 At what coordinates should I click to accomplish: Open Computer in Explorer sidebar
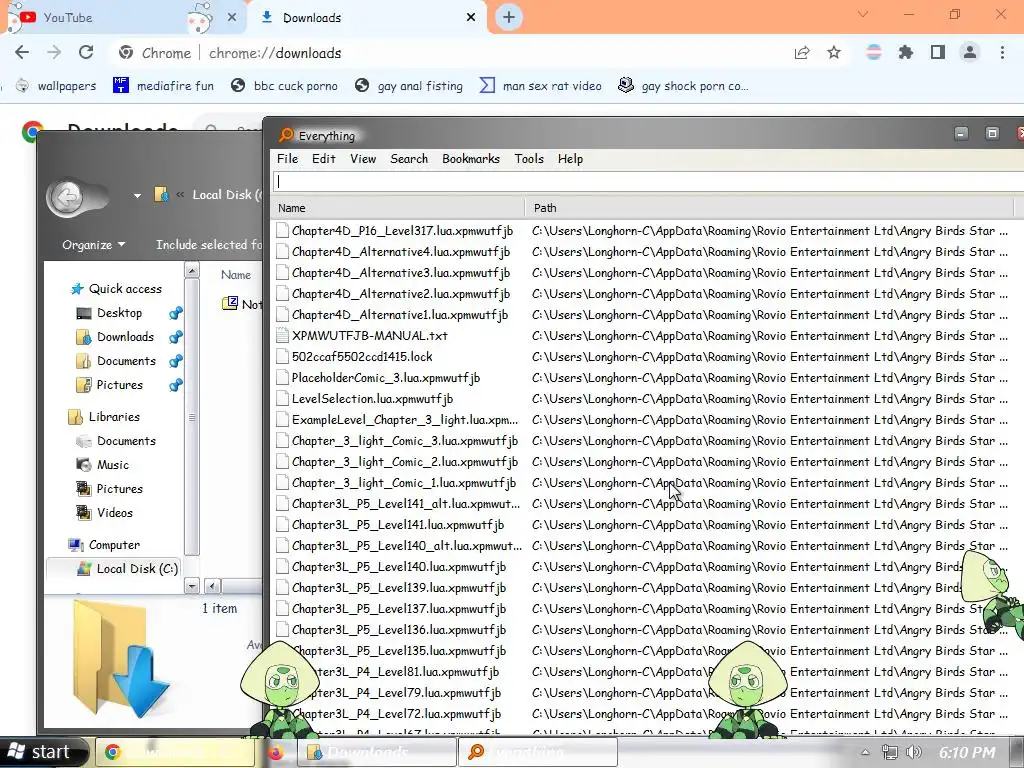[104, 545]
